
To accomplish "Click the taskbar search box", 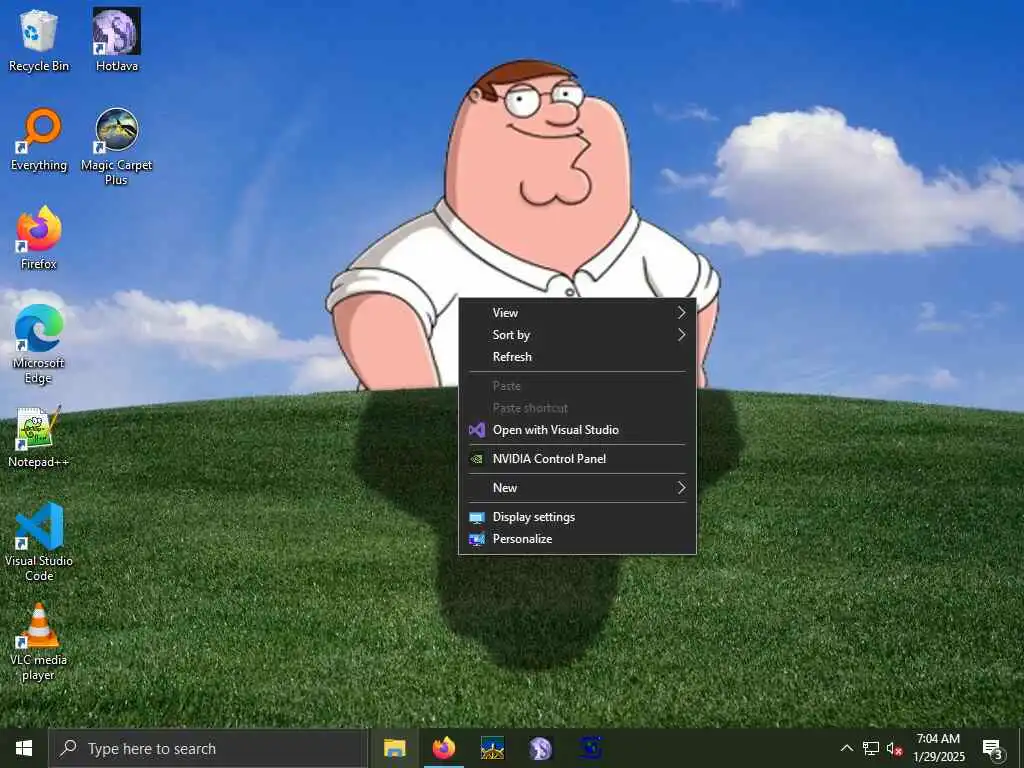I will click(208, 748).
